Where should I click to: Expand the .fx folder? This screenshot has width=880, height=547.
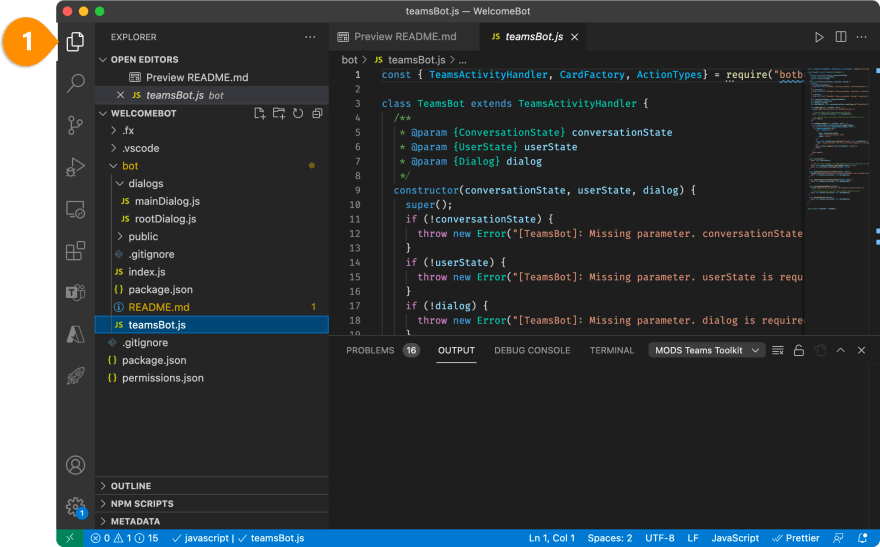[x=114, y=131]
